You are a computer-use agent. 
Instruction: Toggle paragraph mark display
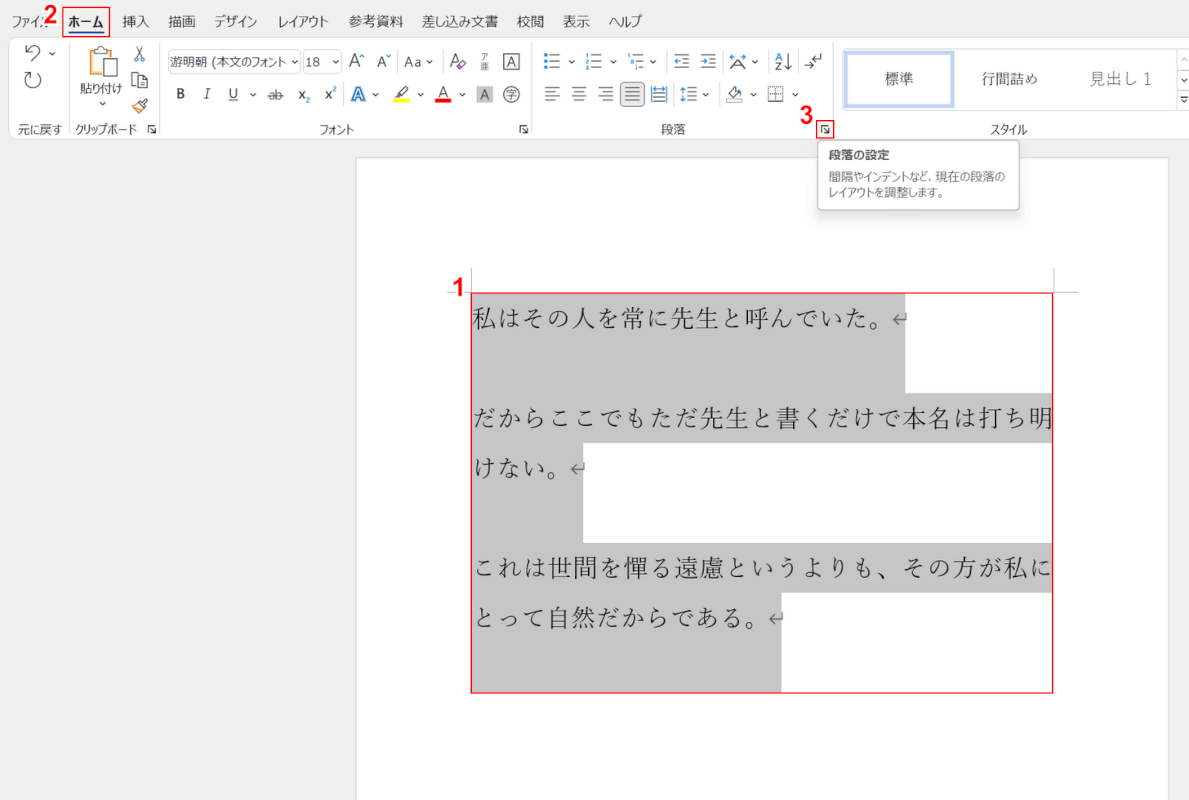point(810,61)
